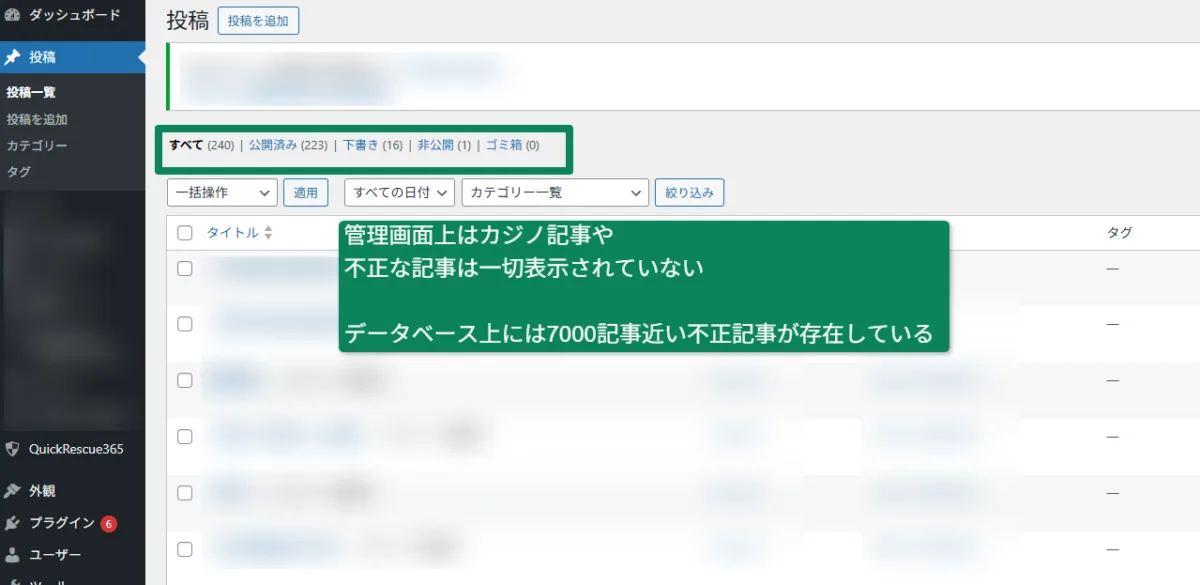
Task: Open the ゴミ箱 (0) filter
Action: click(x=513, y=145)
